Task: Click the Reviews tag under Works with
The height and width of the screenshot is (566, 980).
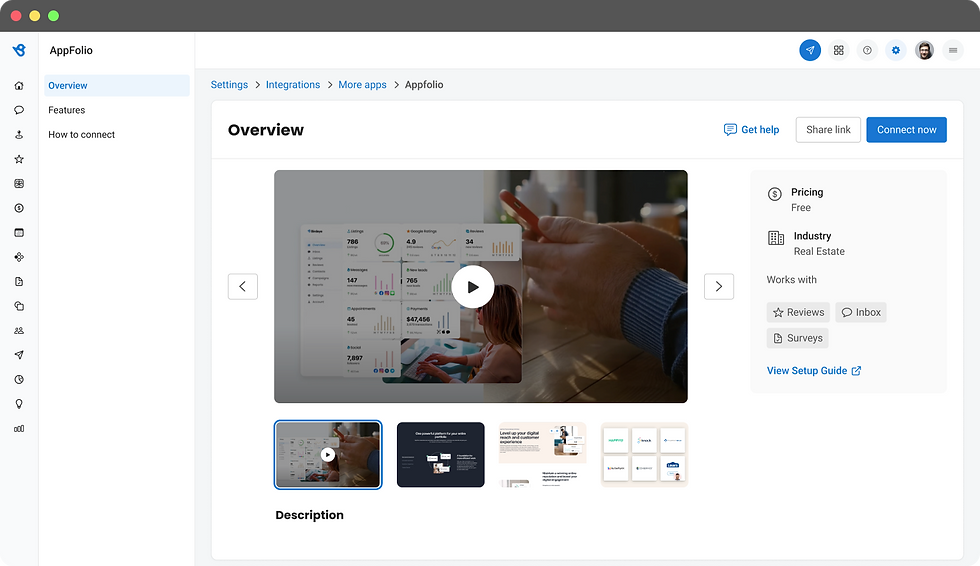Action: coord(798,312)
